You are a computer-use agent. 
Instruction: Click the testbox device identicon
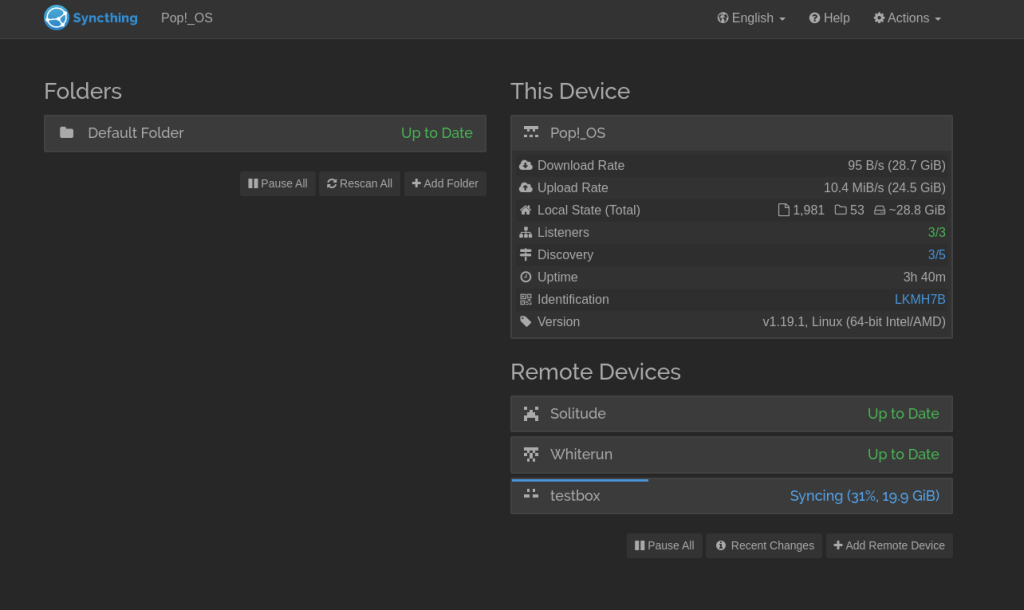coord(531,495)
